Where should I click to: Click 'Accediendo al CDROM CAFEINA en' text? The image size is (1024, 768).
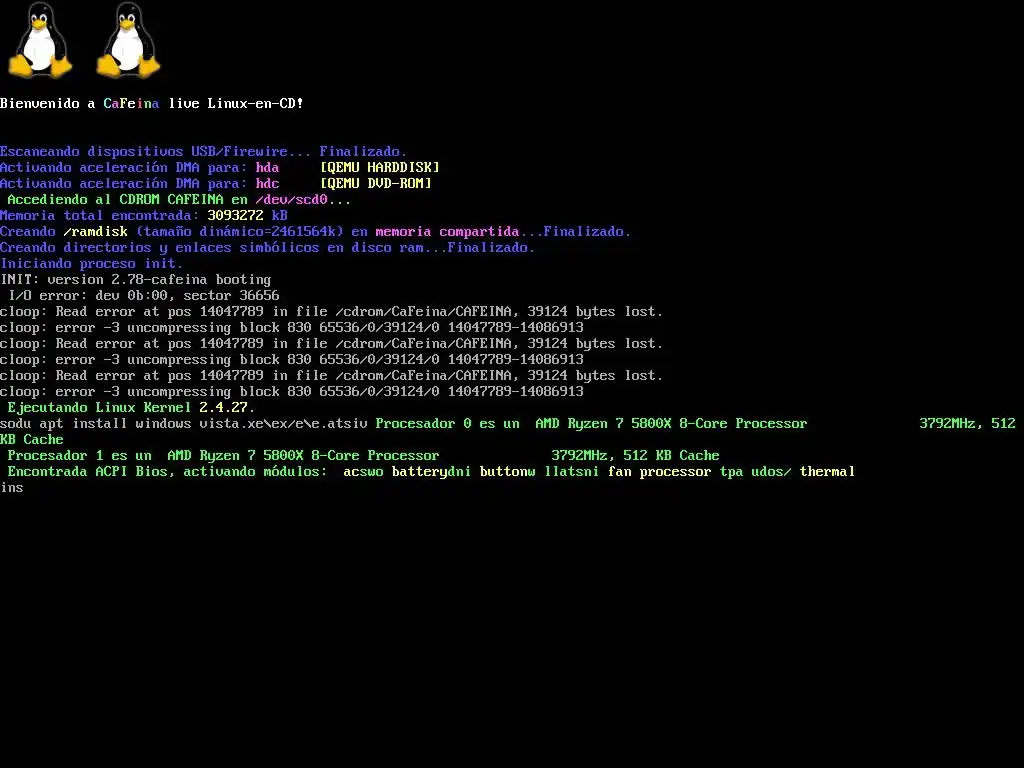tap(127, 199)
